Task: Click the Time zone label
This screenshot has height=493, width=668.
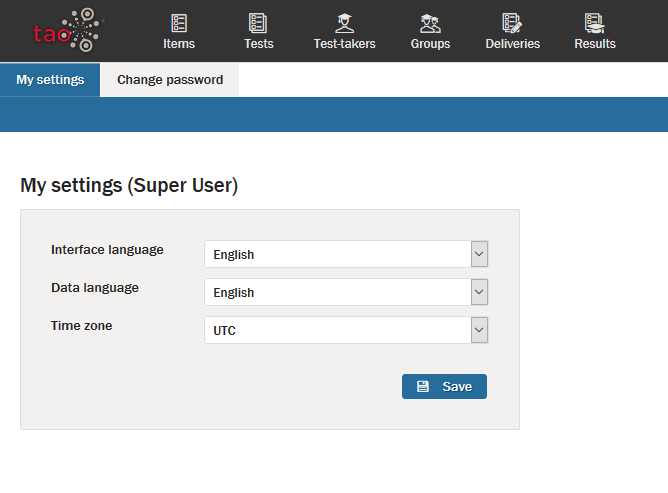Action: [81, 325]
